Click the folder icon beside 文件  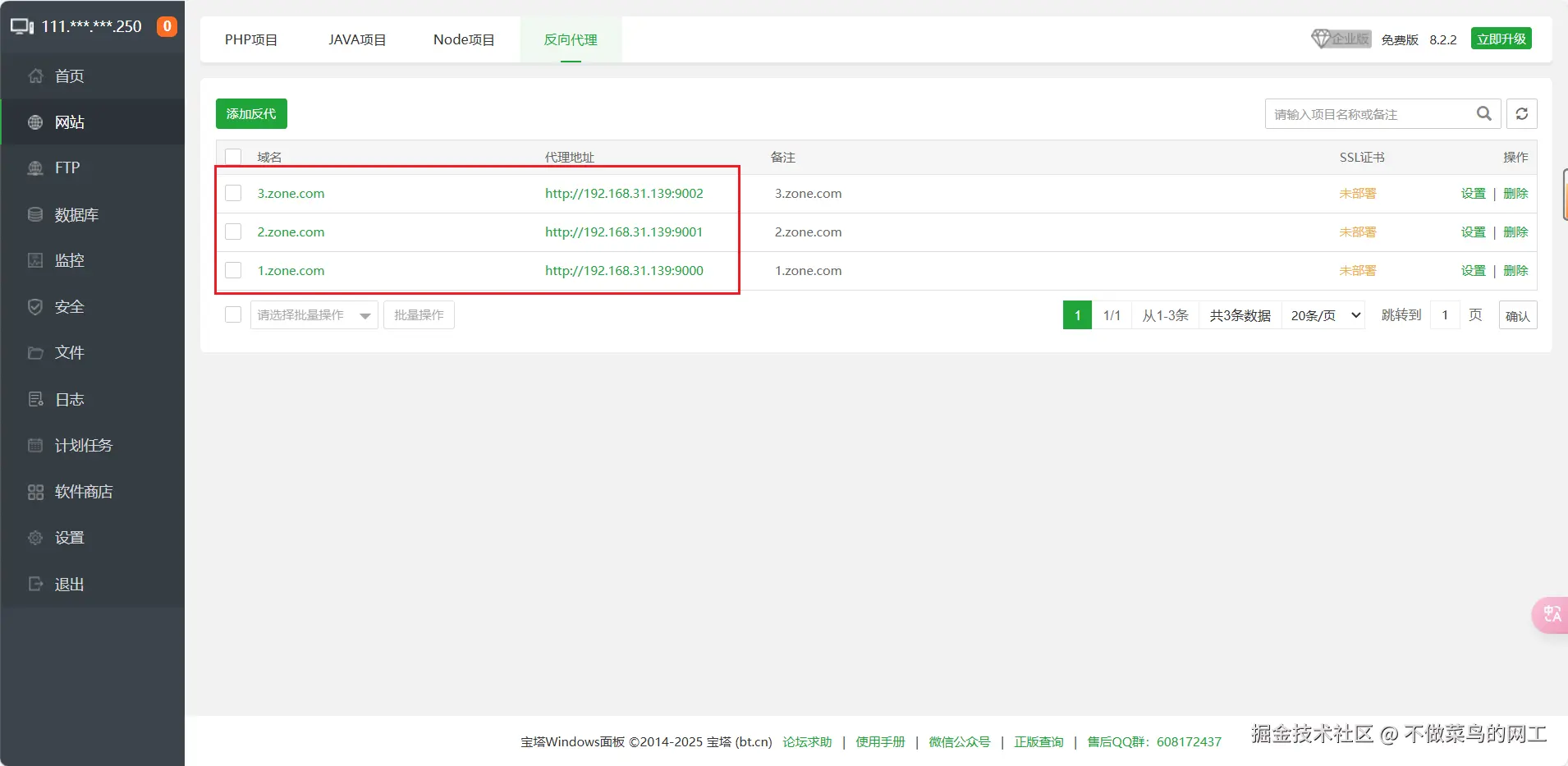(35, 353)
